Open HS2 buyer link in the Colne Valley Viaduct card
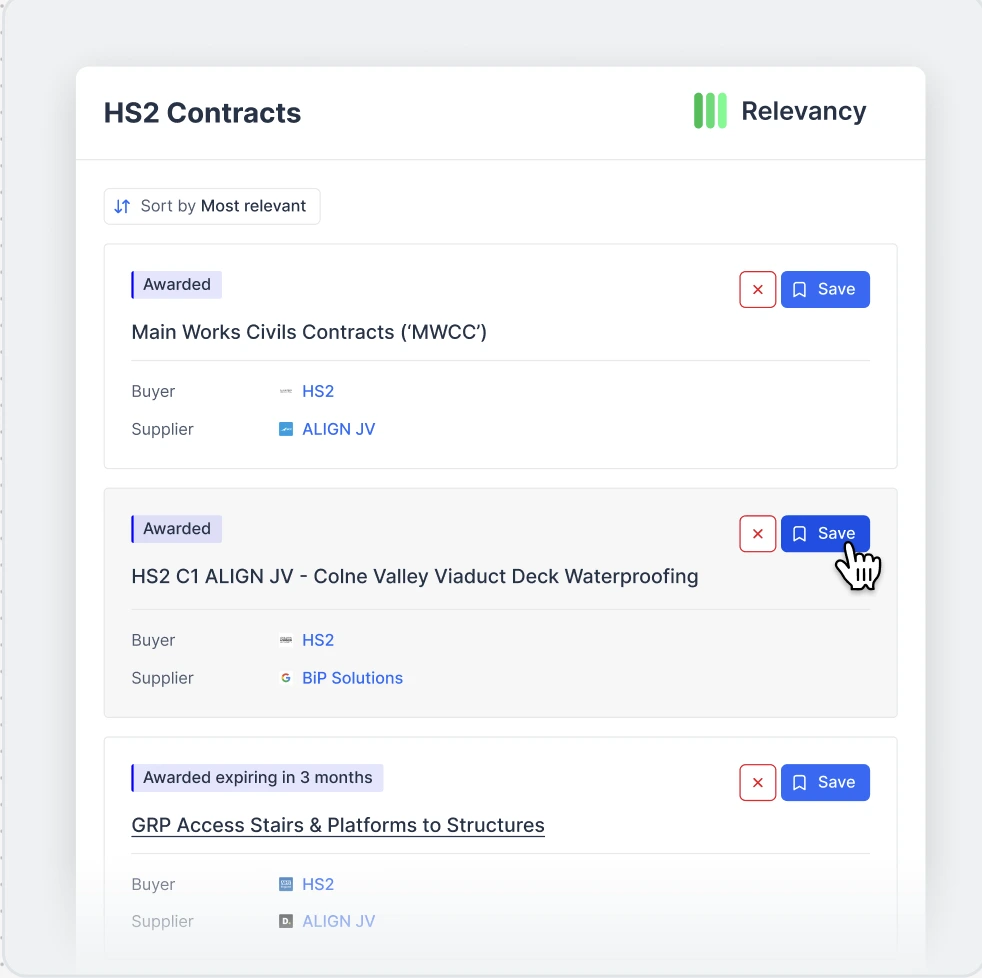Screen dimensions: 982x978 point(318,640)
